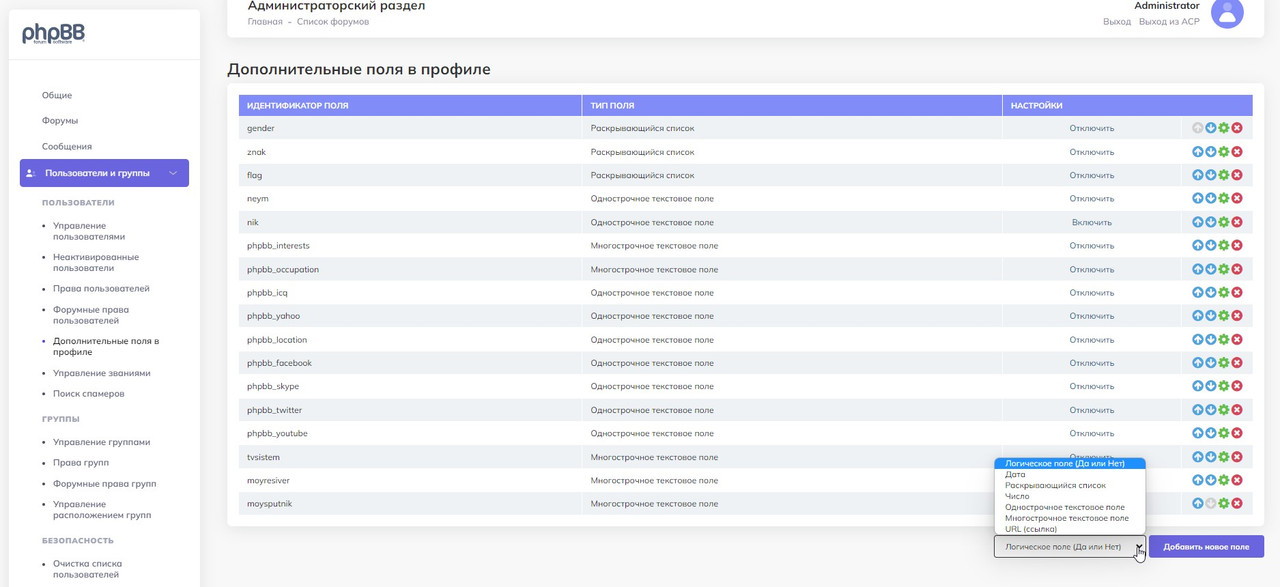
Task: Move phpbb_location field up
Action: tap(1198, 340)
